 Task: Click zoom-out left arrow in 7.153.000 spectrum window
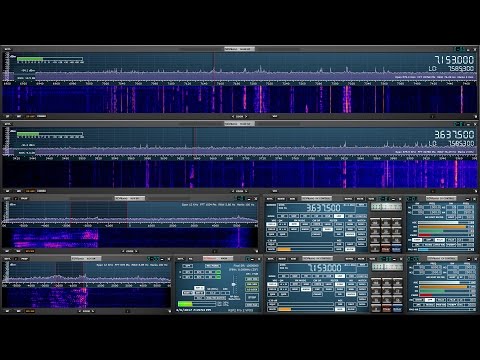(233, 116)
